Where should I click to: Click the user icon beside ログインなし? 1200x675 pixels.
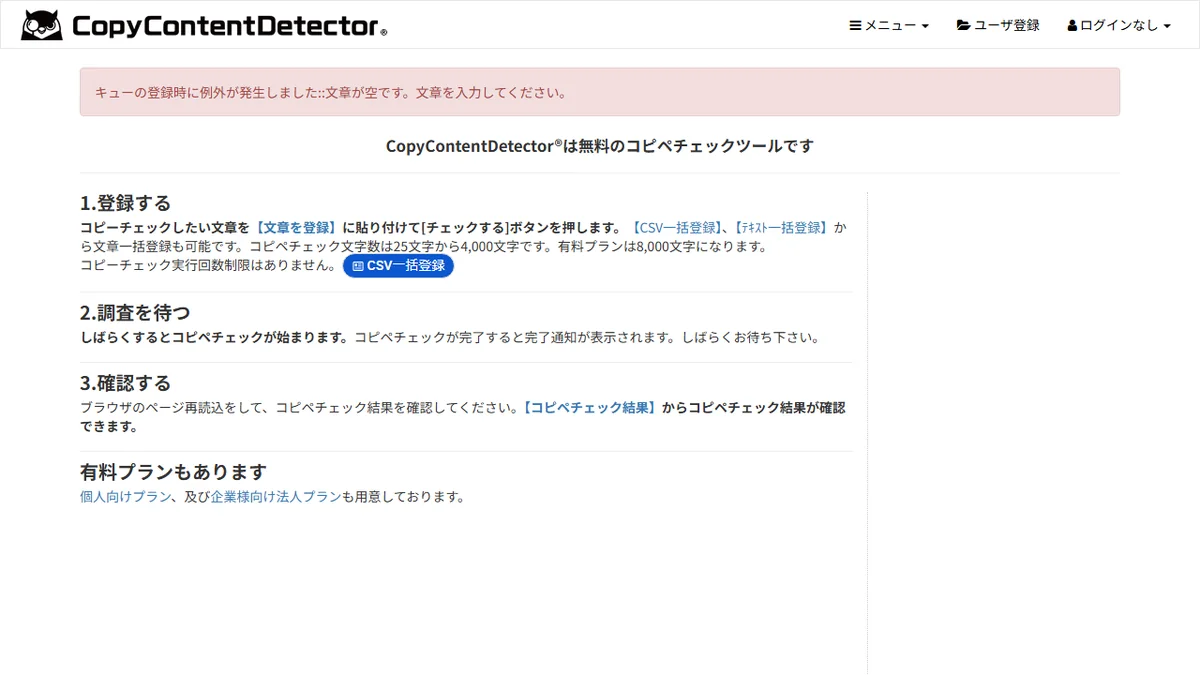click(x=1073, y=25)
